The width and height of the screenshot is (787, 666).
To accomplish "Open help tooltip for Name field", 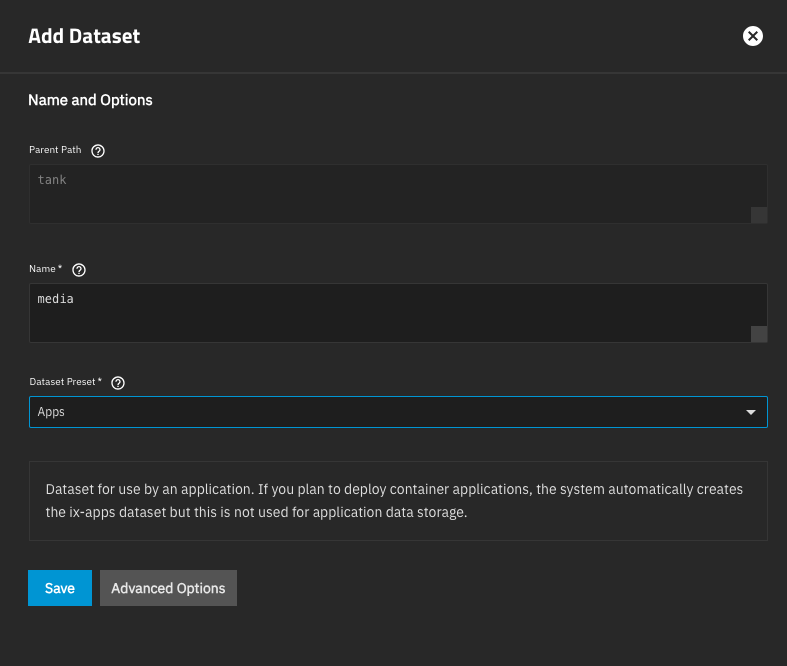I will (x=79, y=270).
